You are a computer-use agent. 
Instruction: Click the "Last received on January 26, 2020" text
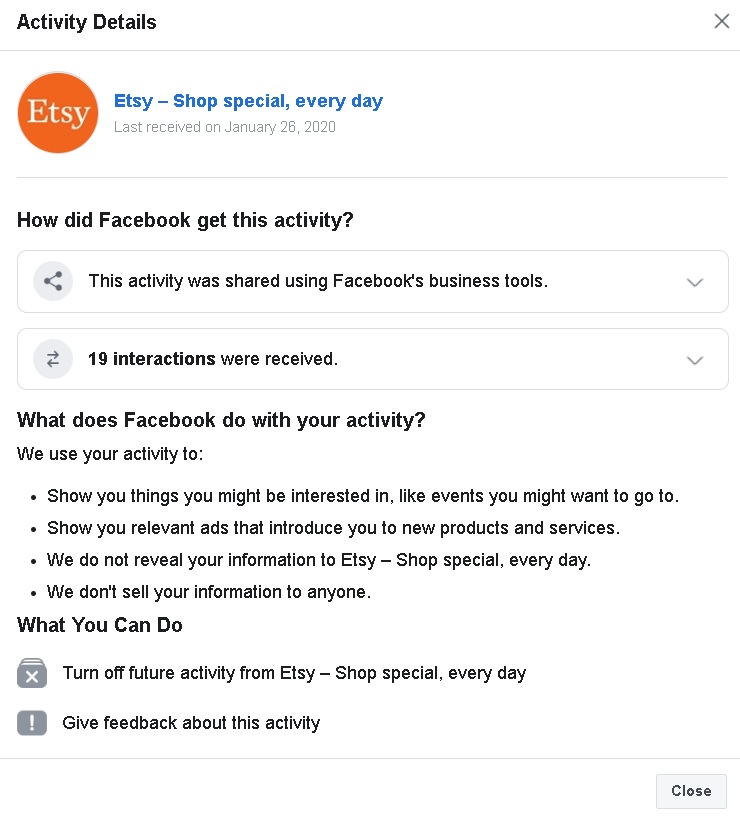click(225, 127)
